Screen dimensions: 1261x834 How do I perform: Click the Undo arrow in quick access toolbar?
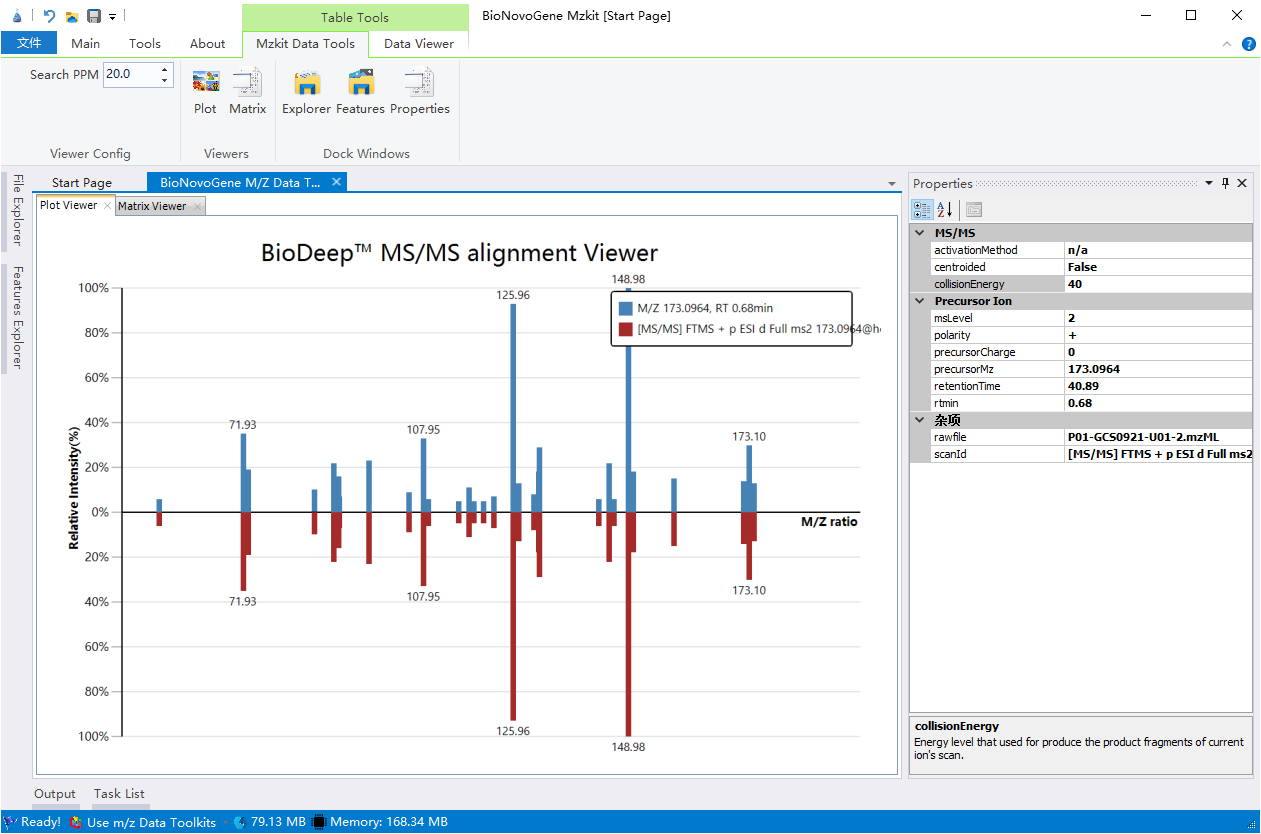[49, 16]
